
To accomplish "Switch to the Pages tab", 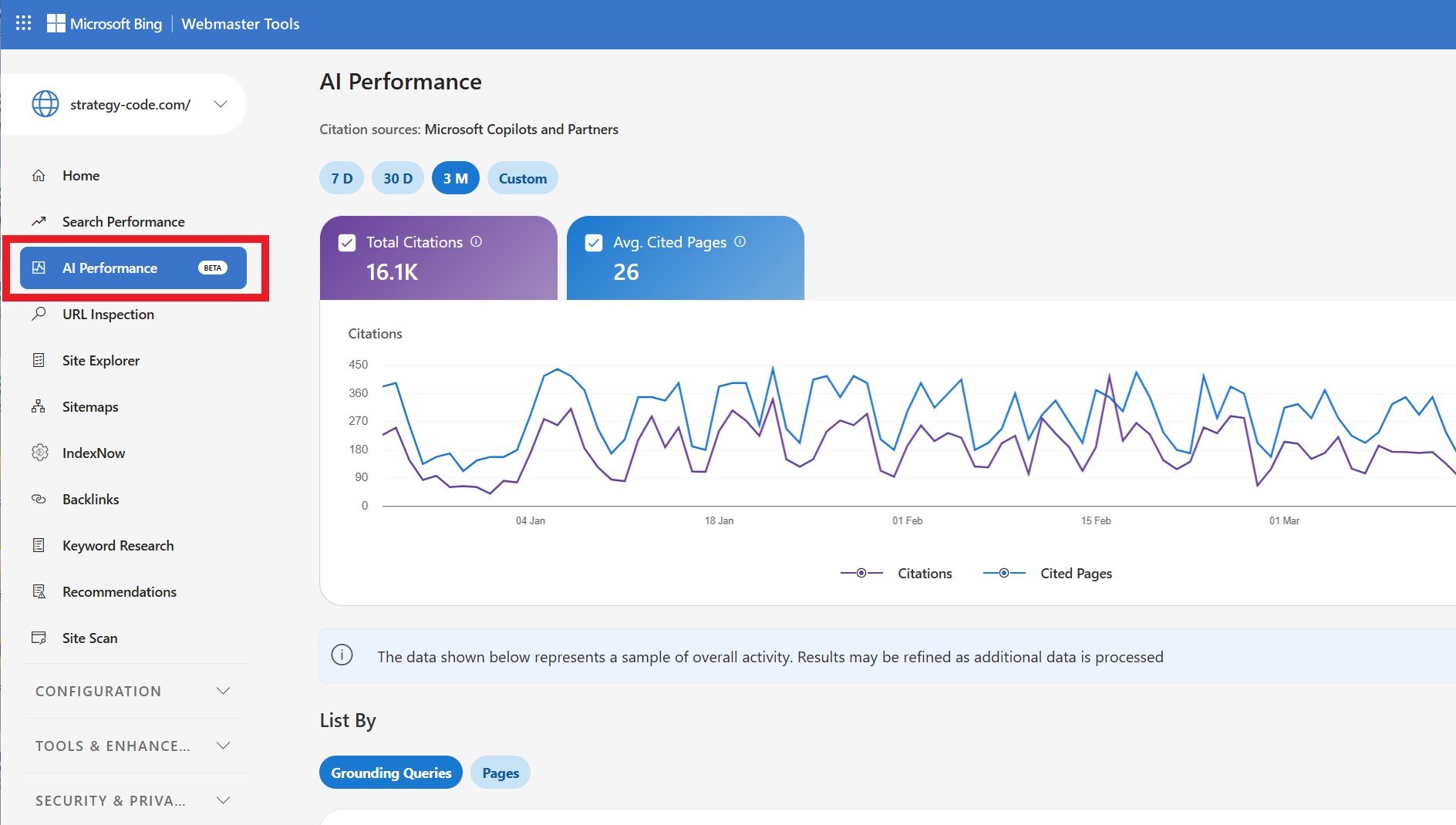I will pos(500,773).
